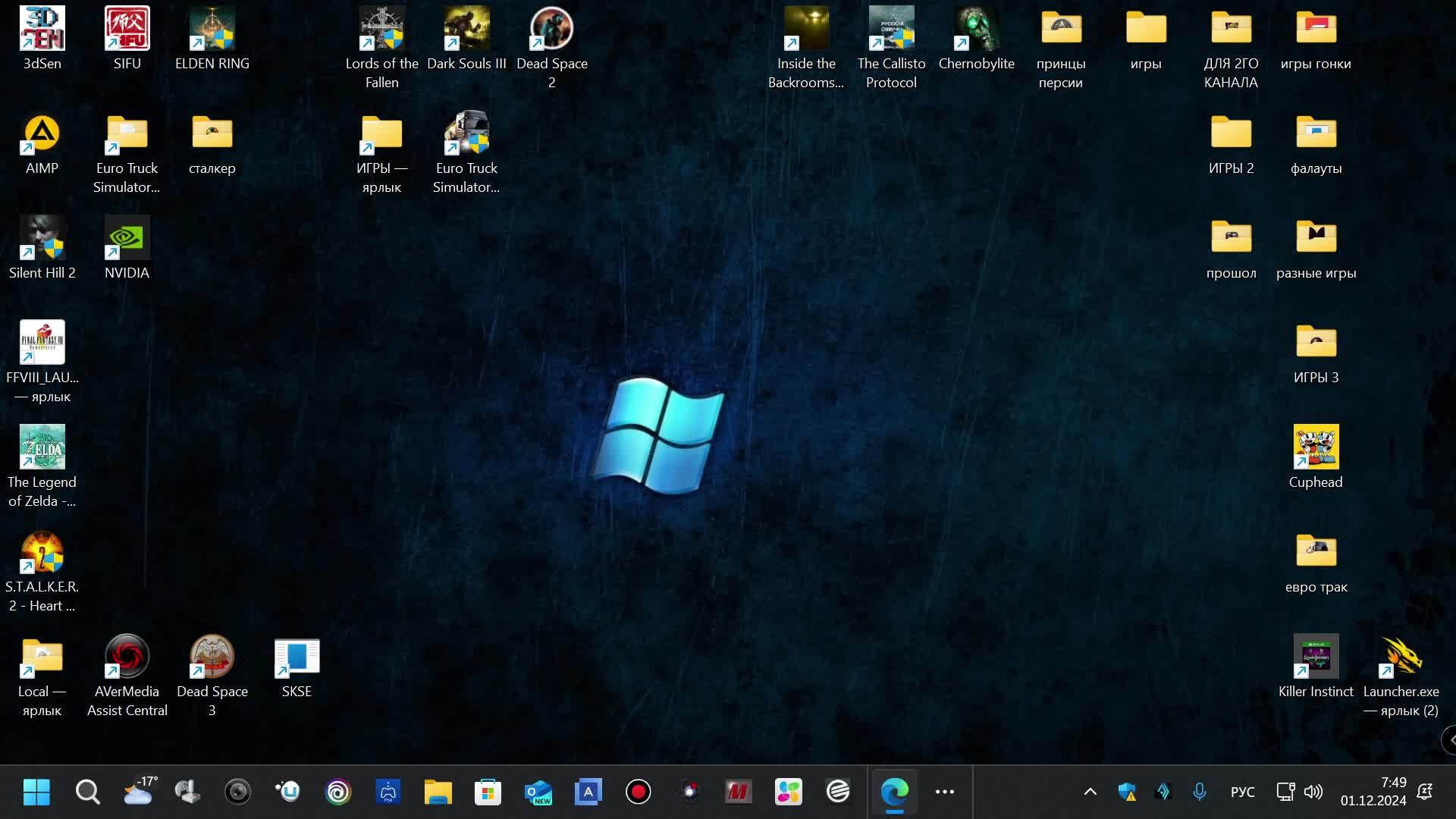
Task: Open taskbar Search magnifier
Action: coord(87,792)
